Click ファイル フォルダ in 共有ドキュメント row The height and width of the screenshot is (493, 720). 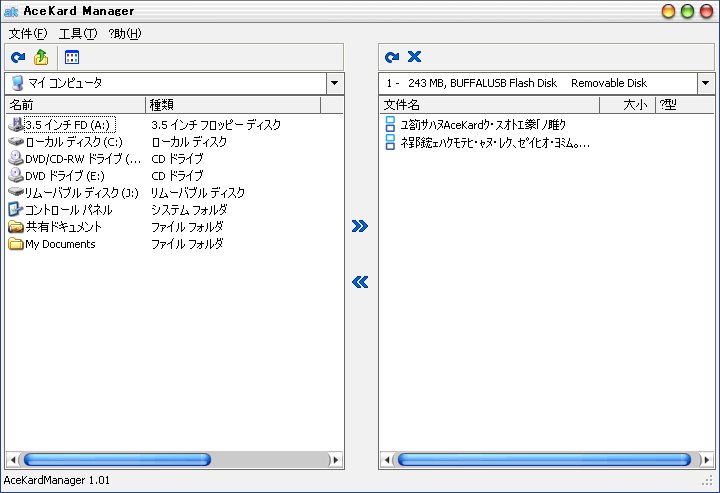(187, 227)
